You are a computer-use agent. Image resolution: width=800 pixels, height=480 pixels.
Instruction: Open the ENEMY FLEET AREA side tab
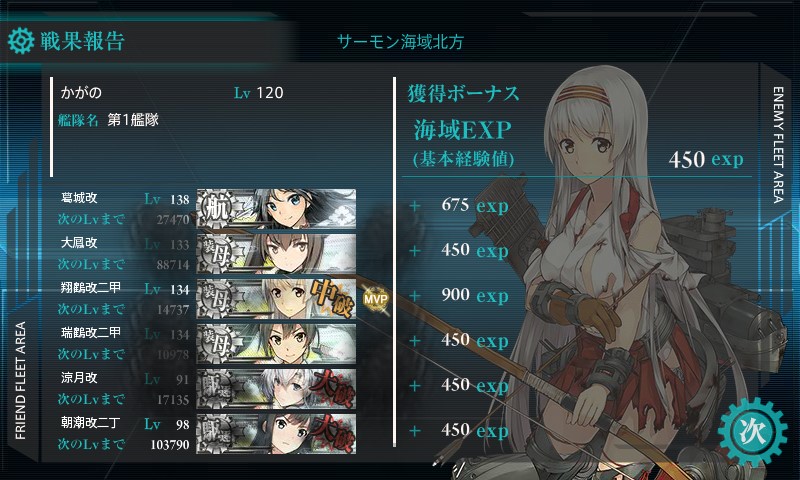coord(778,145)
